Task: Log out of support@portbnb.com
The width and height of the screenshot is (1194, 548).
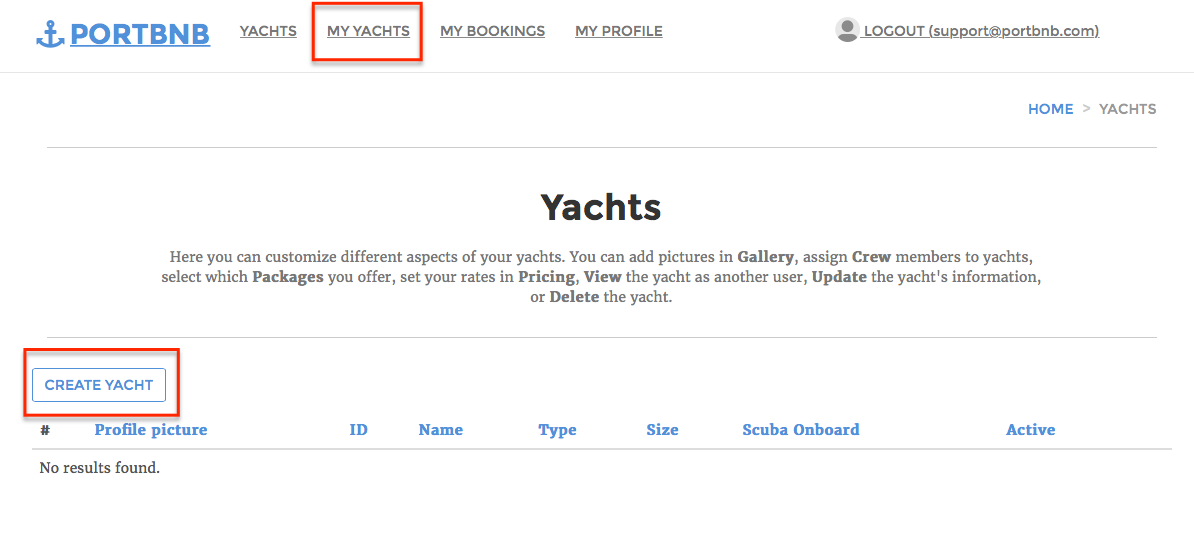Action: point(981,31)
